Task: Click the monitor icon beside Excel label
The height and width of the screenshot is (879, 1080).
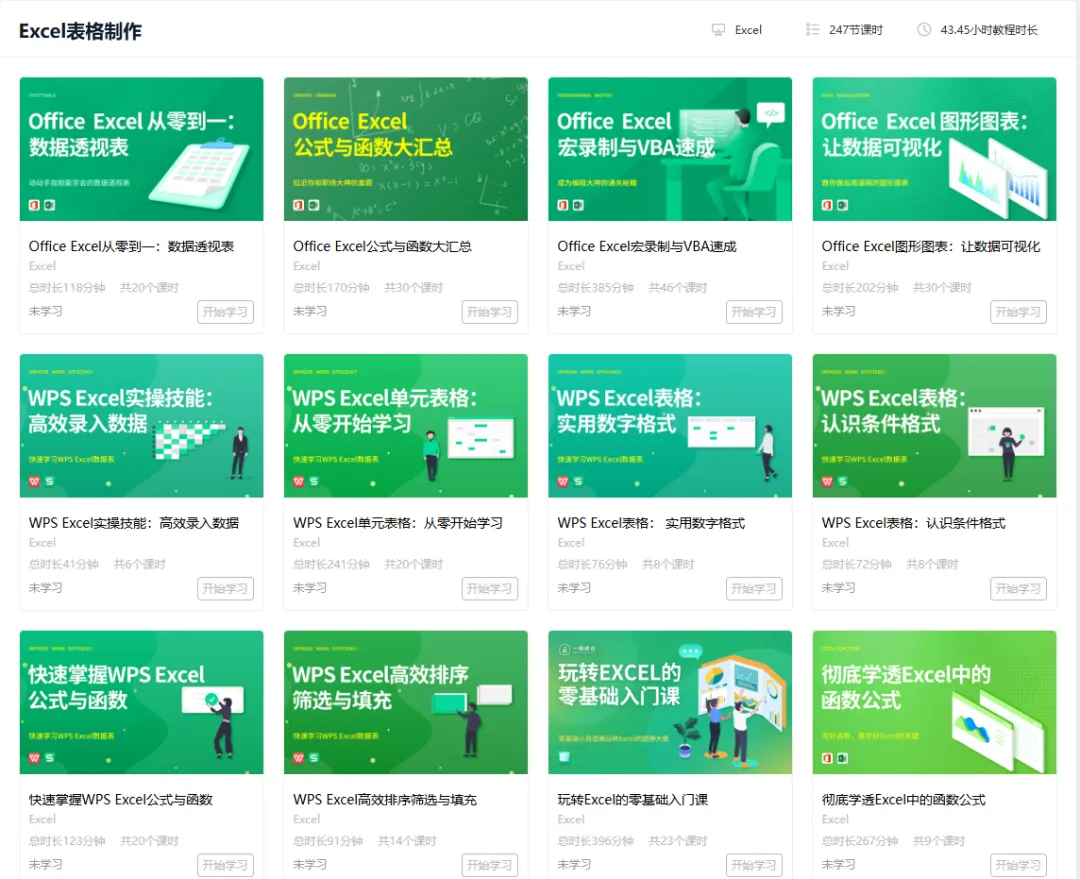Action: pos(718,30)
